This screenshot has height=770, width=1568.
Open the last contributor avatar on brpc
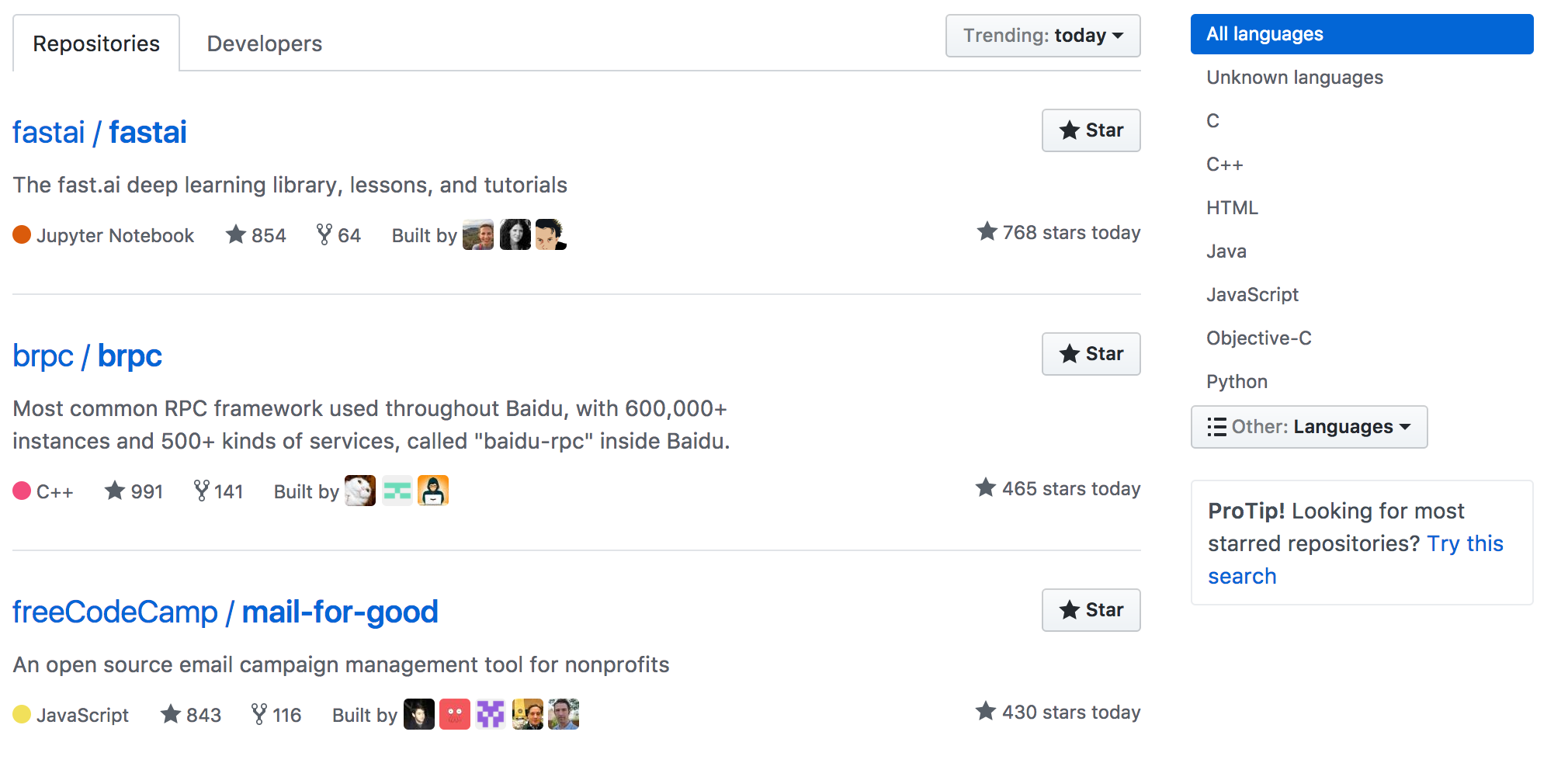point(433,491)
